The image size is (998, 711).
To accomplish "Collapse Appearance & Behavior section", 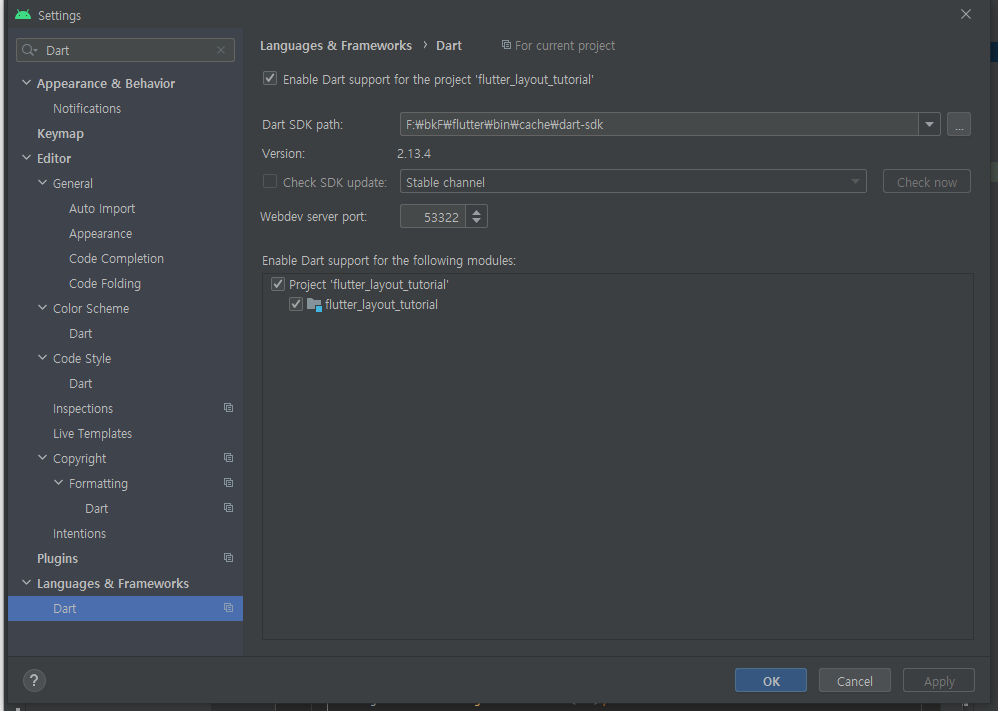I will pos(27,83).
